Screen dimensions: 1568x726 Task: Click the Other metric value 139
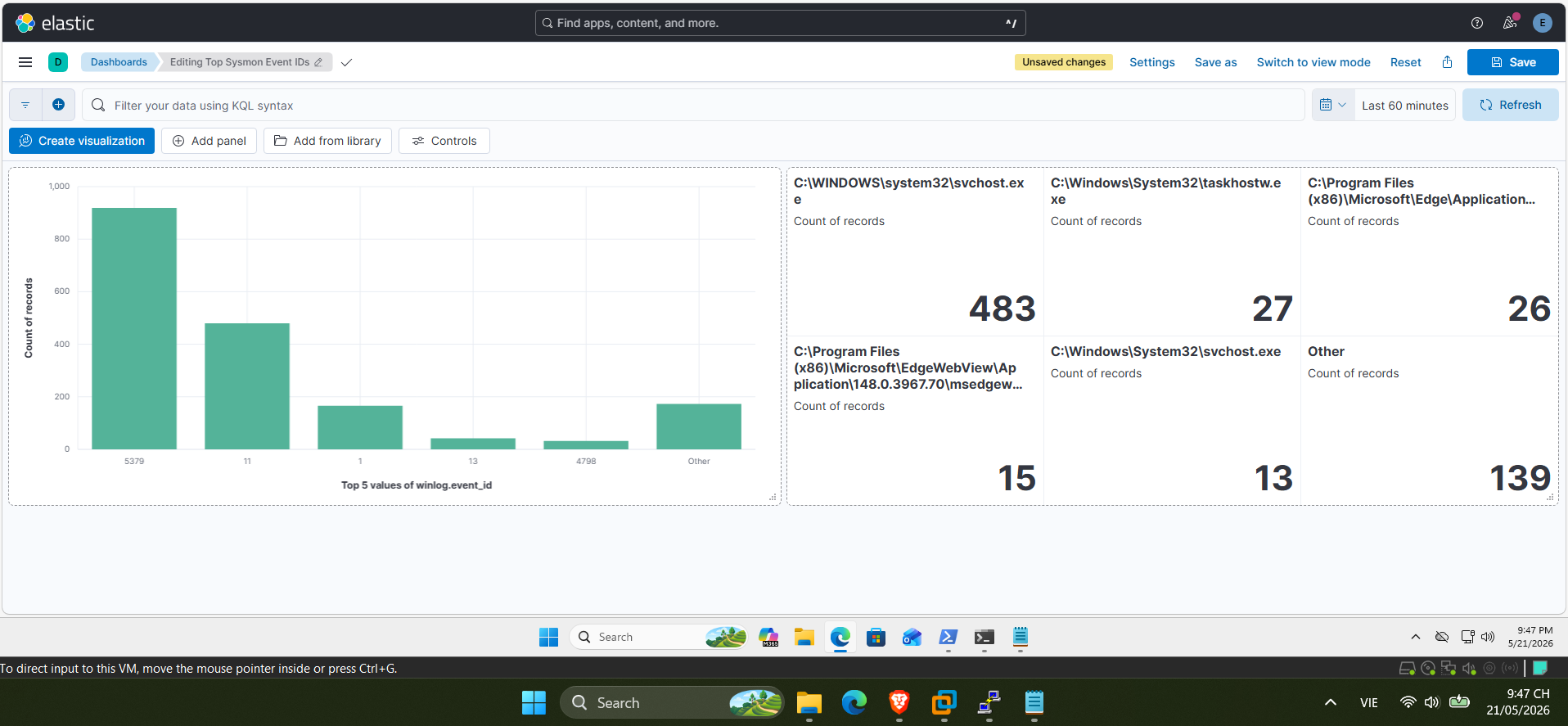1520,478
